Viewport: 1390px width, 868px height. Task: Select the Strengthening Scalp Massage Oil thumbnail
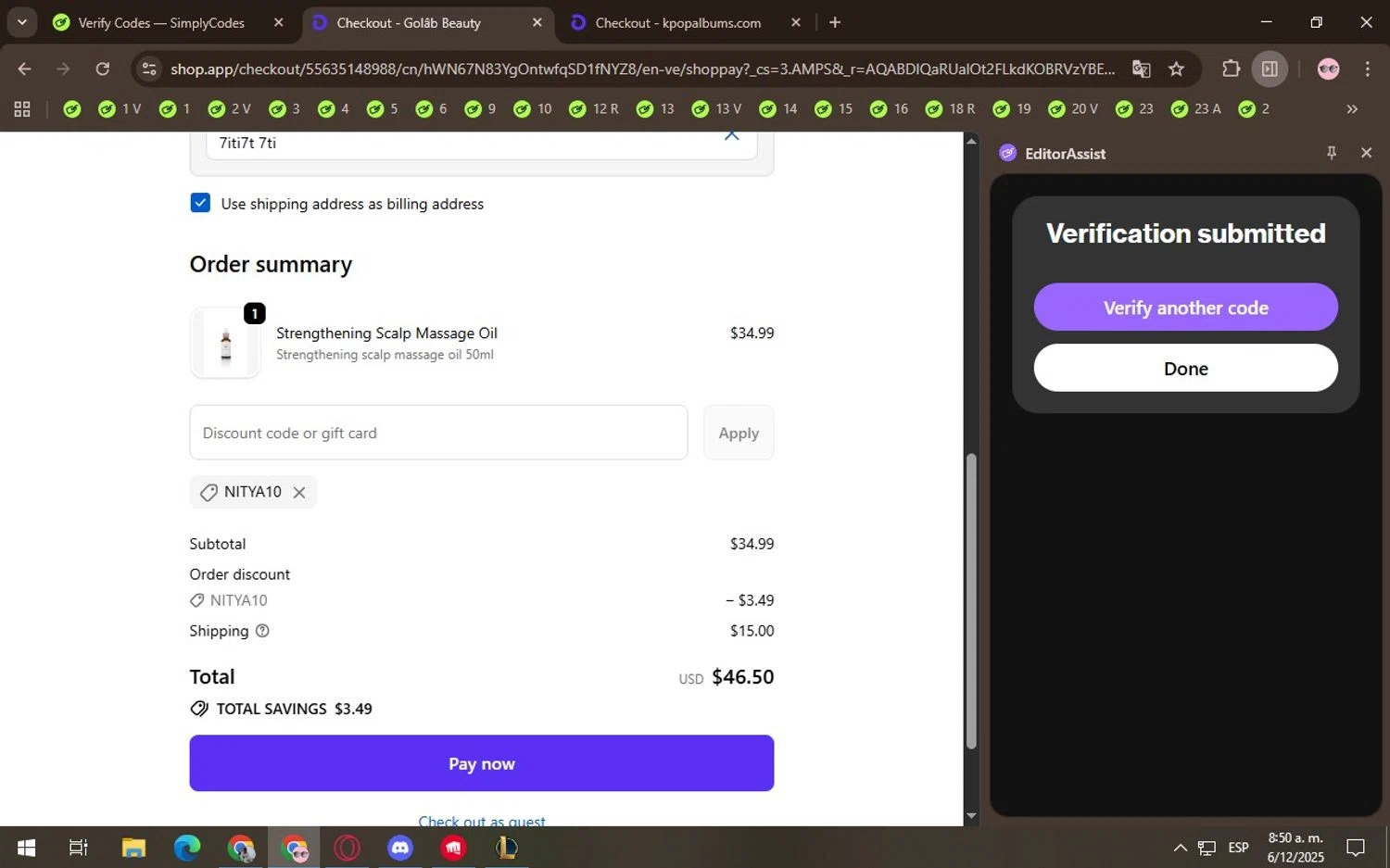point(225,343)
